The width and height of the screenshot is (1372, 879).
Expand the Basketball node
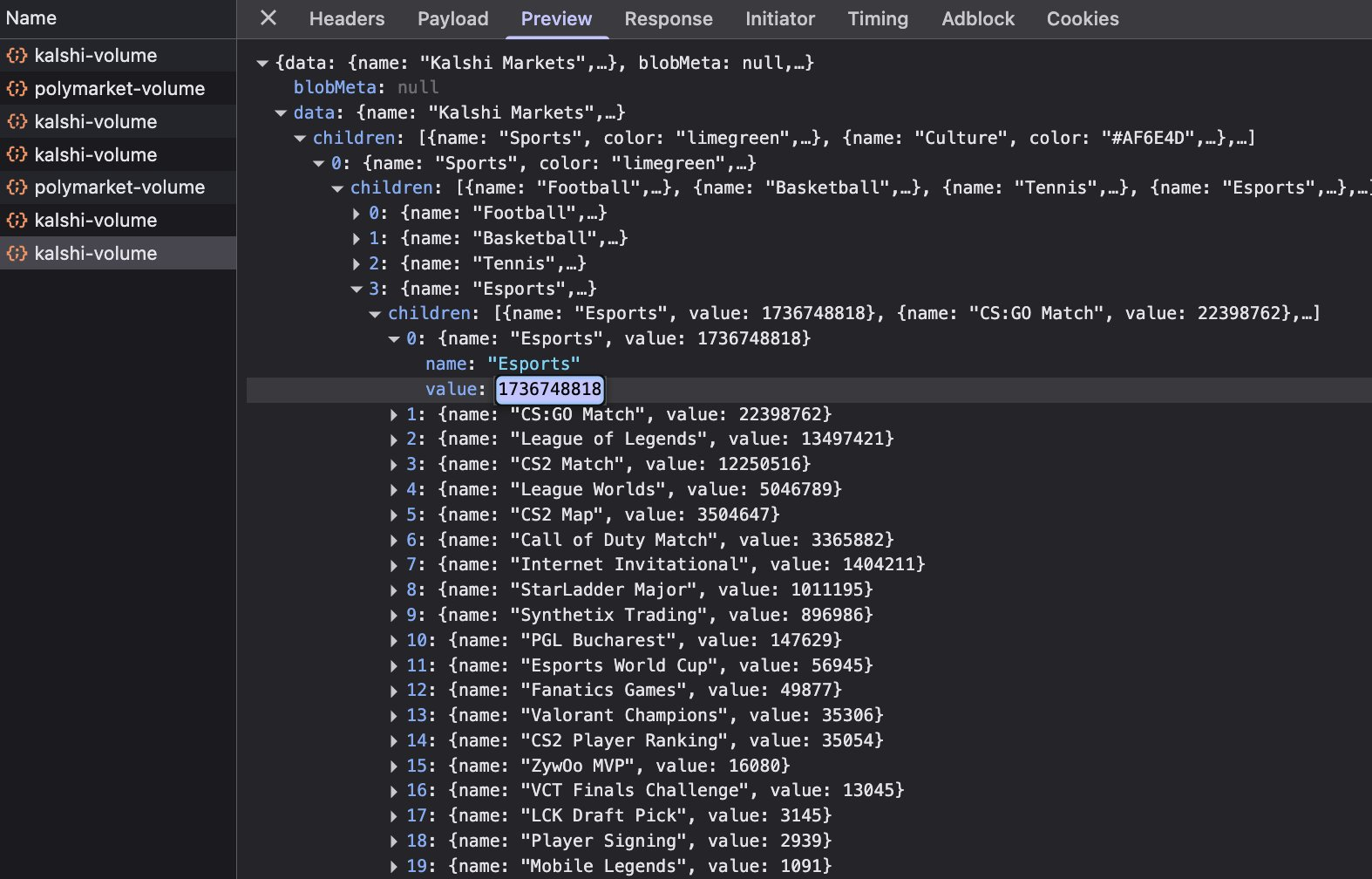click(x=356, y=239)
